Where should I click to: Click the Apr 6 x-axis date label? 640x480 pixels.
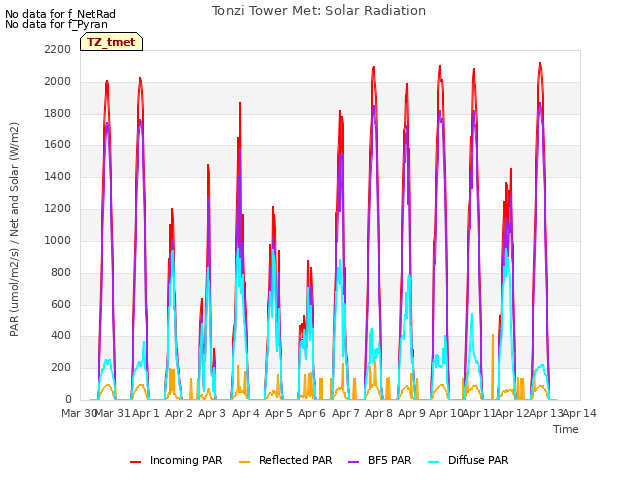(312, 413)
